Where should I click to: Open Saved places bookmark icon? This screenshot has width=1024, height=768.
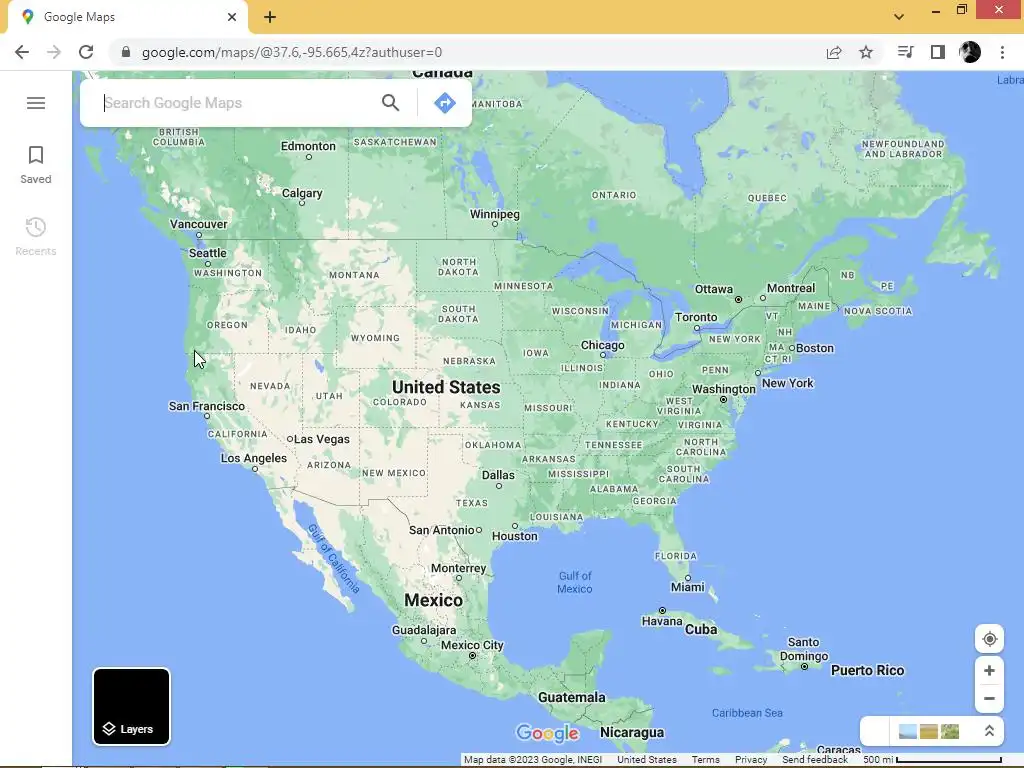36,155
